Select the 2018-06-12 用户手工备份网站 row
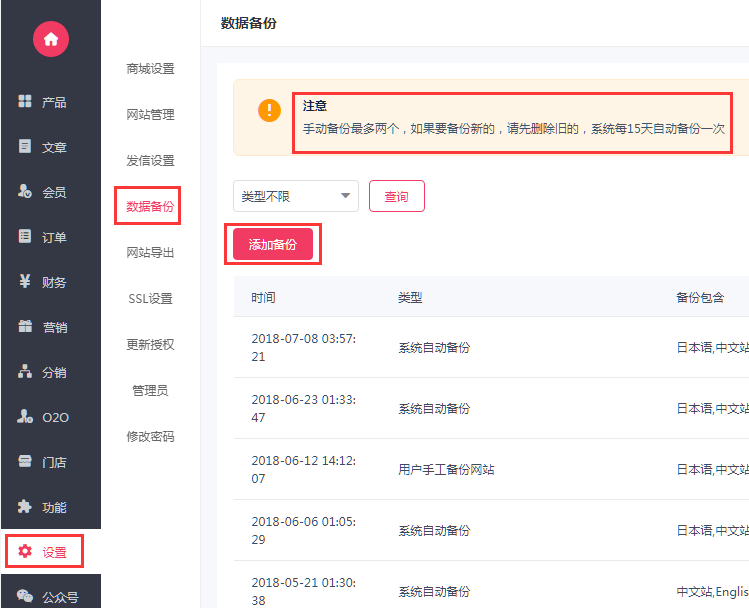Viewport: 749px width, 608px height. point(446,469)
